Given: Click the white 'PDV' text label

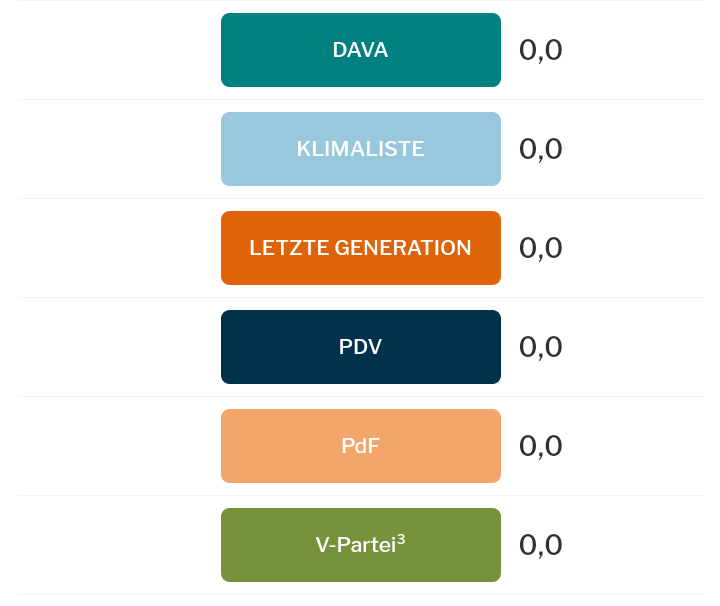Looking at the screenshot, I should coord(360,347).
